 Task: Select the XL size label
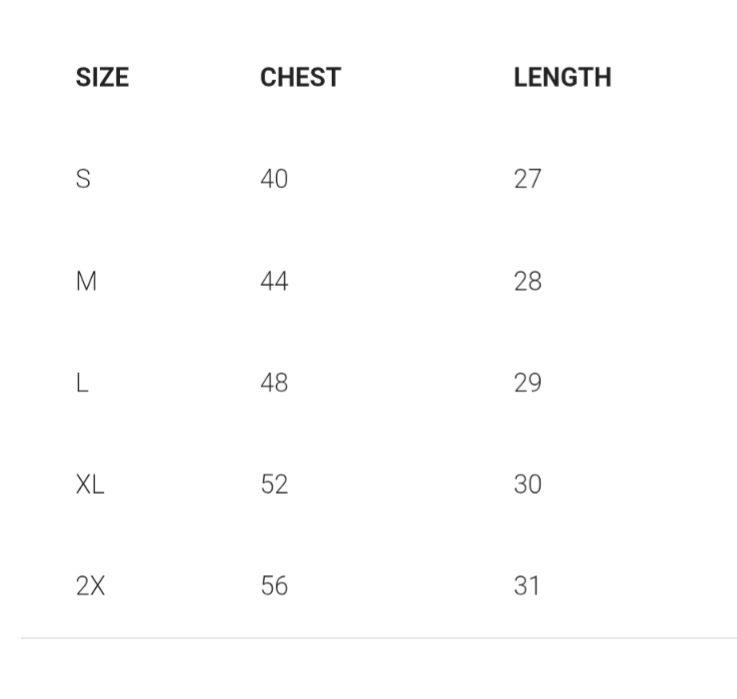point(90,485)
